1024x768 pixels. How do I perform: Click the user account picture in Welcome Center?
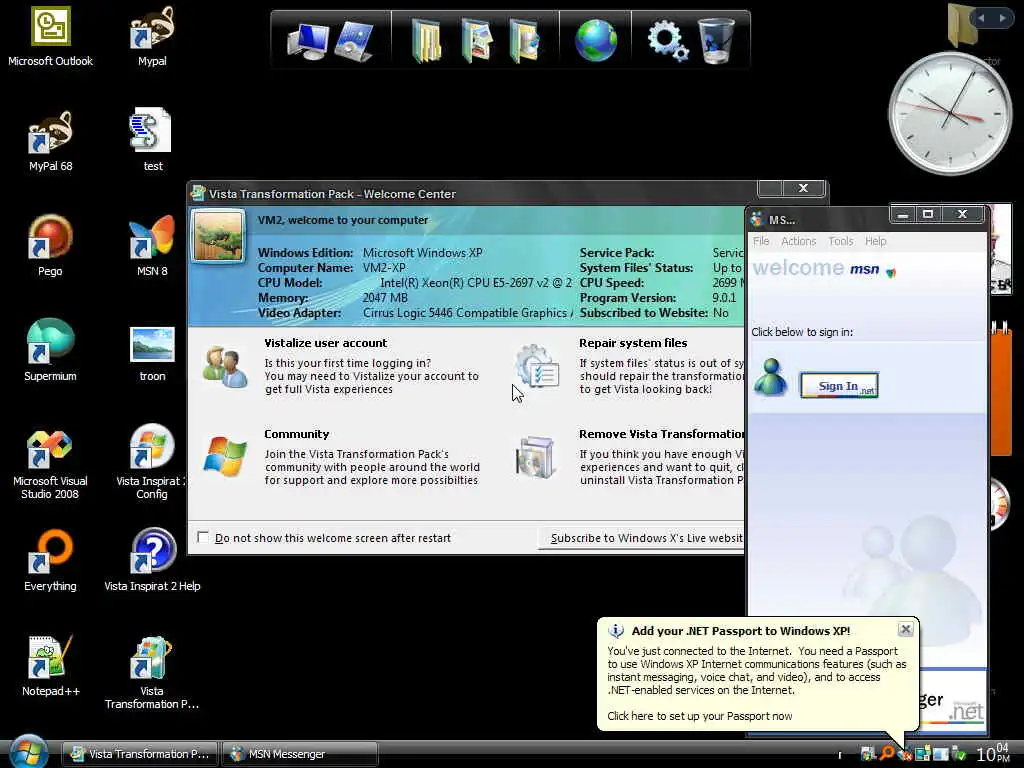coord(219,236)
